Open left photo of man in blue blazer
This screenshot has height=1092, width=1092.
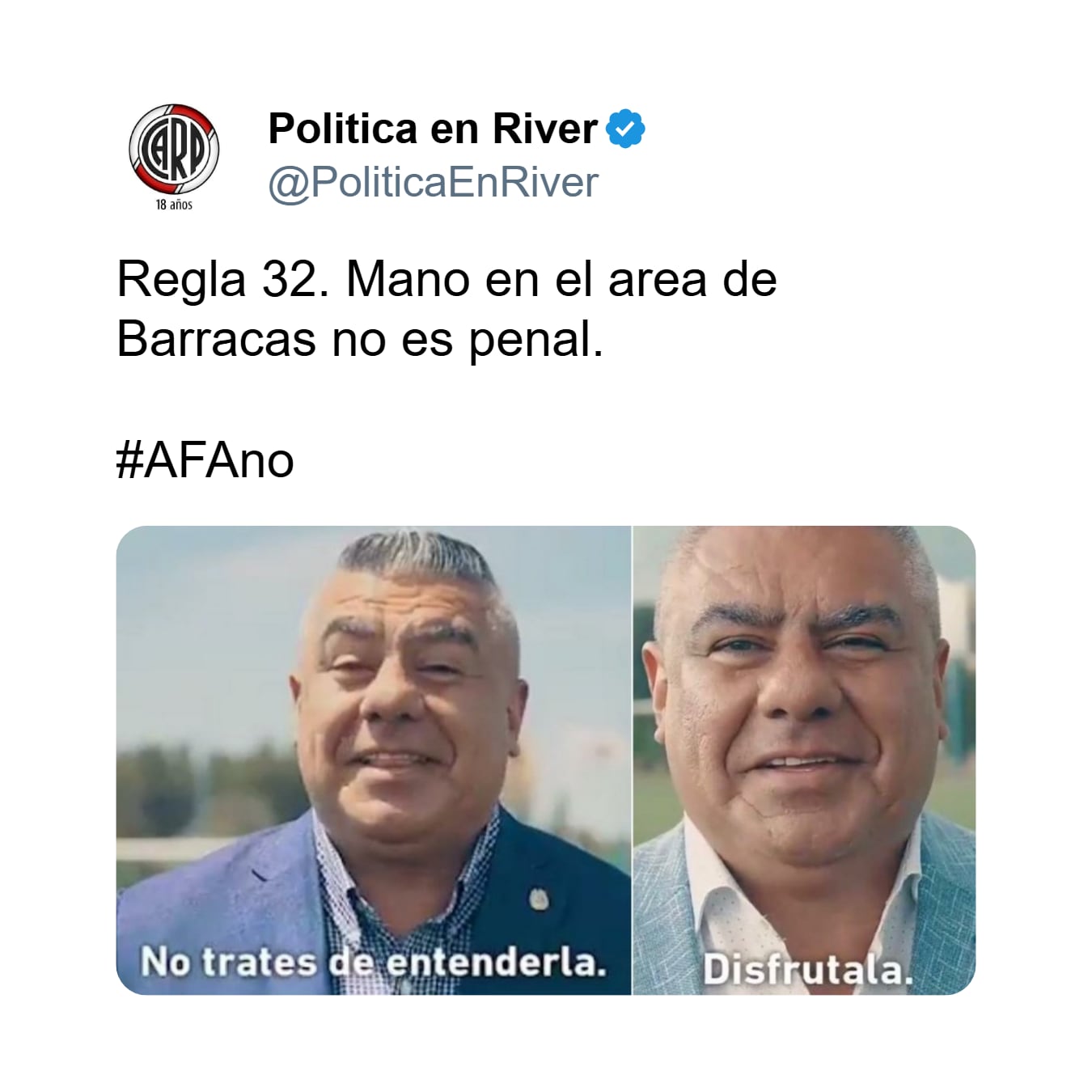coord(373,760)
